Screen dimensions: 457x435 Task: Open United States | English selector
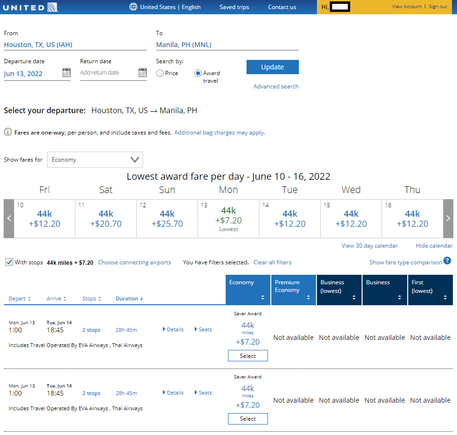[x=170, y=7]
